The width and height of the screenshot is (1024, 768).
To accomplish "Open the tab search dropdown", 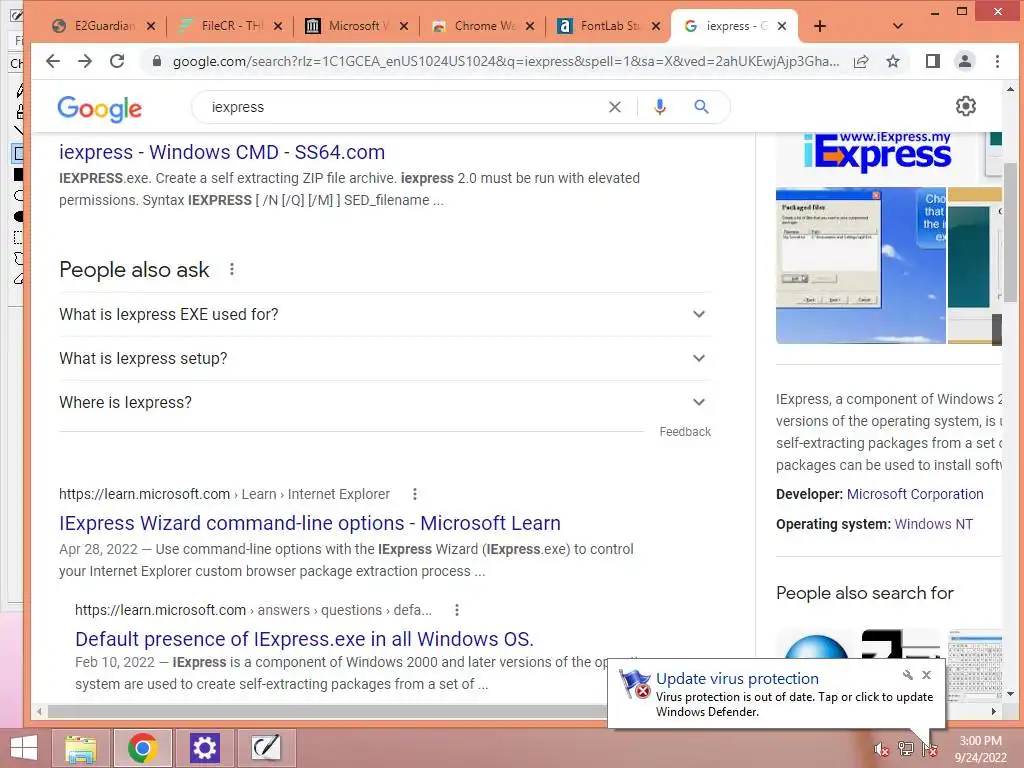I will click(x=898, y=26).
